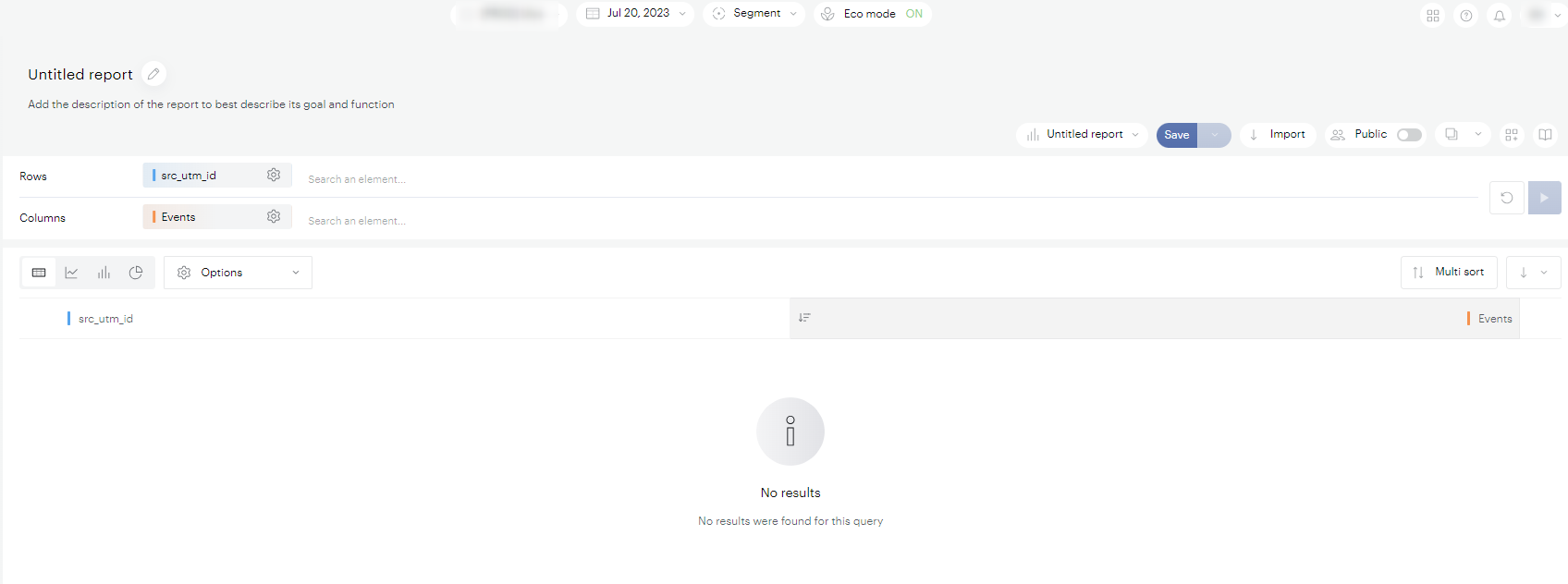Click the Save button
This screenshot has height=584, width=1568.
tap(1176, 135)
